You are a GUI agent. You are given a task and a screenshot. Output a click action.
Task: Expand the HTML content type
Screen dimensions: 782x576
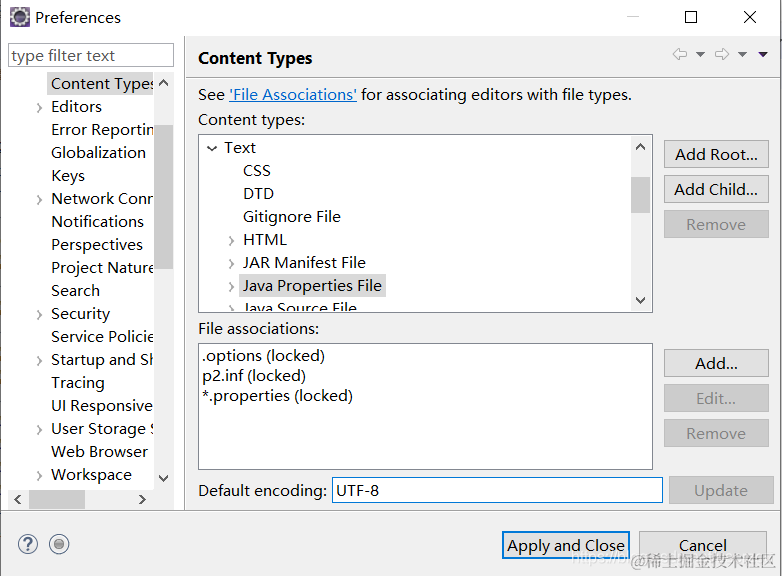pyautogui.click(x=231, y=240)
